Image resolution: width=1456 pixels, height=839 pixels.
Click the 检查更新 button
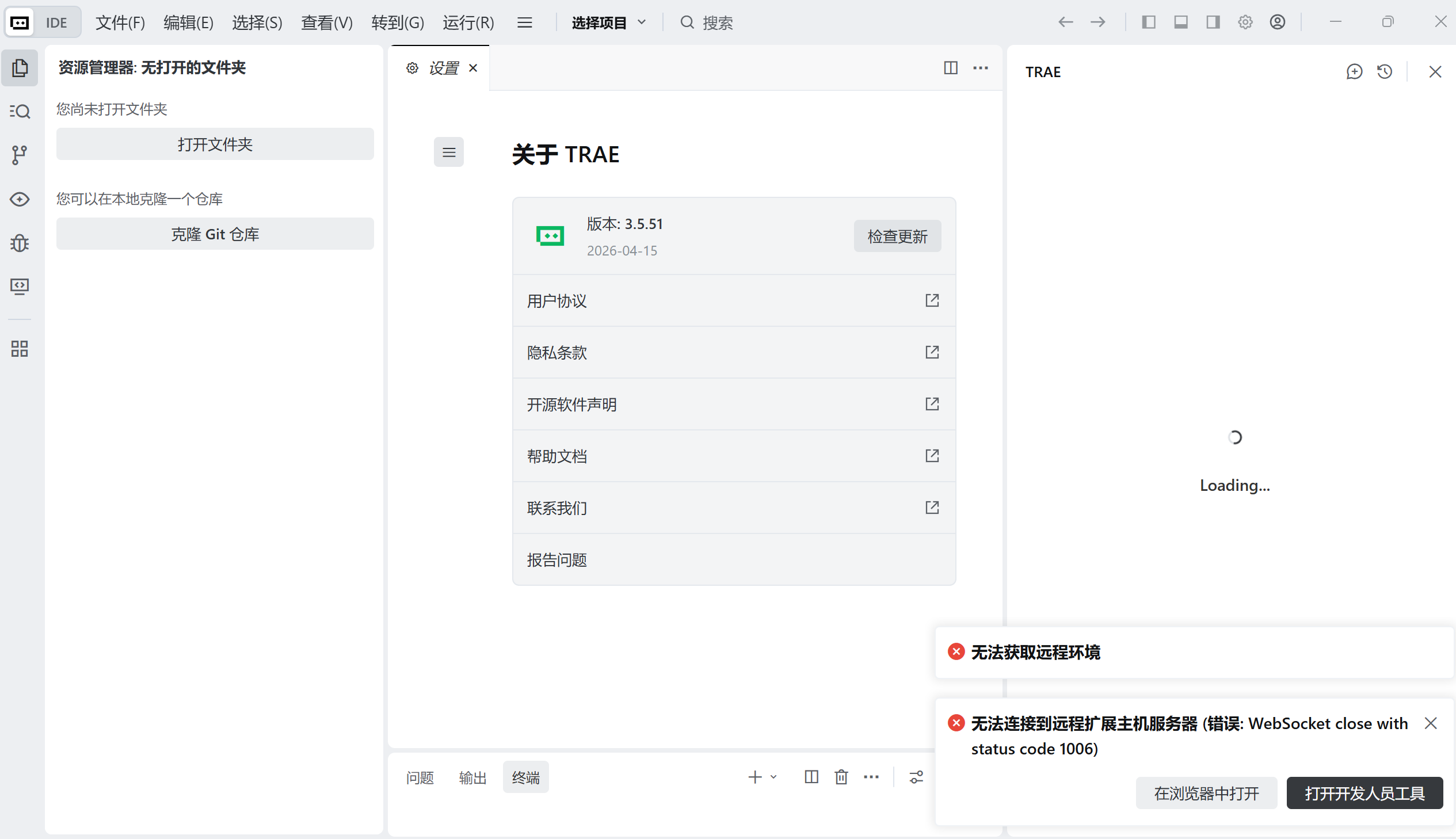[x=897, y=236]
